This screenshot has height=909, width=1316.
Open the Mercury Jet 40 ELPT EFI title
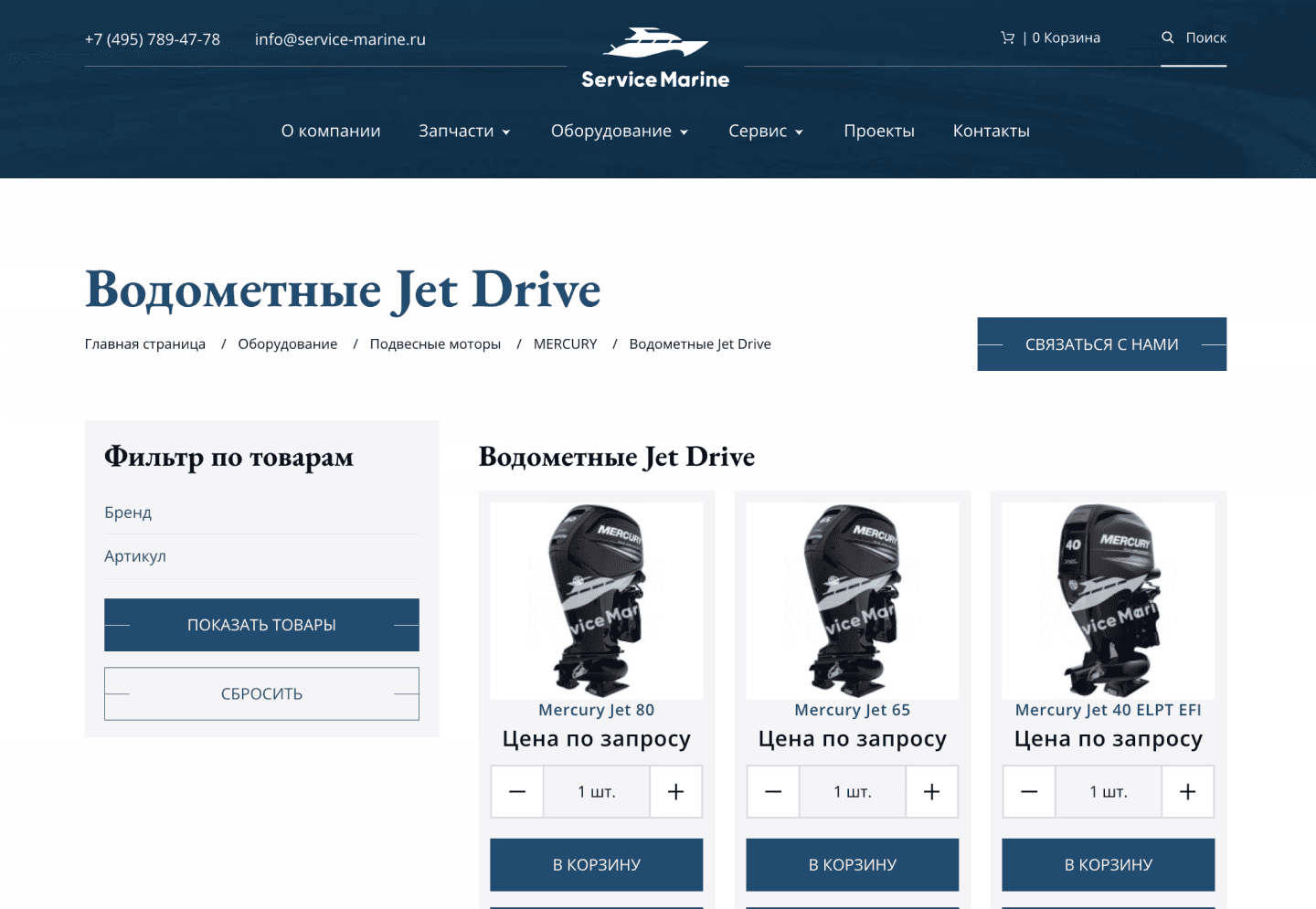[x=1108, y=710]
